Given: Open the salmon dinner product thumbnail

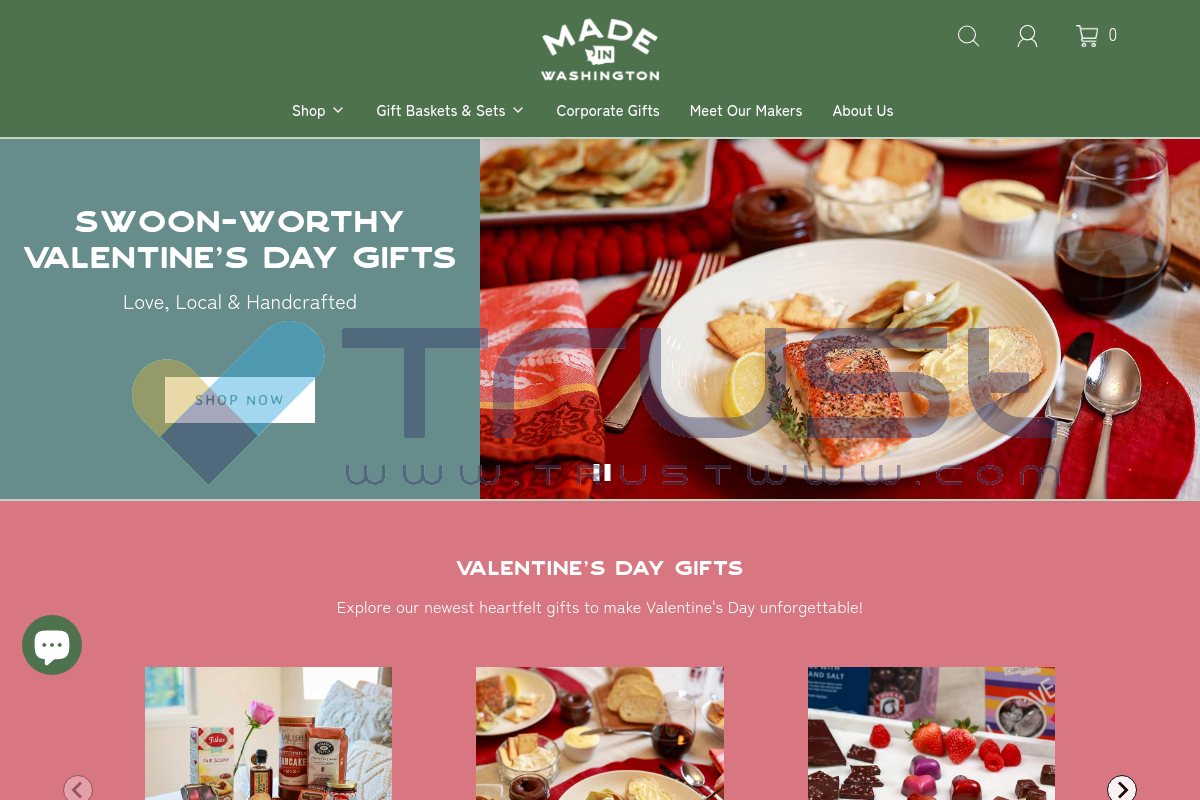Looking at the screenshot, I should [600, 733].
